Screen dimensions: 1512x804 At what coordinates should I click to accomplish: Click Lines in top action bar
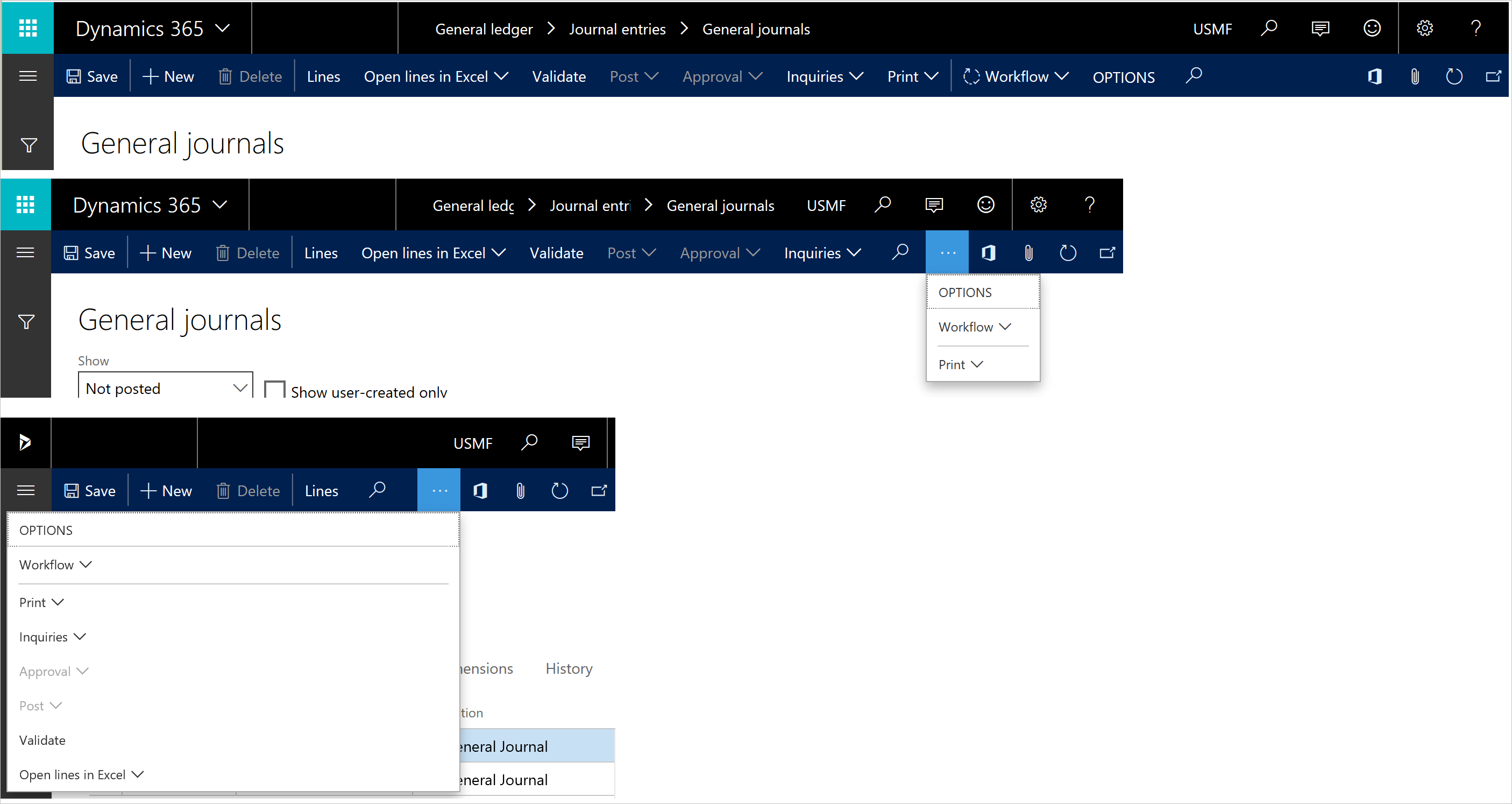click(x=323, y=76)
